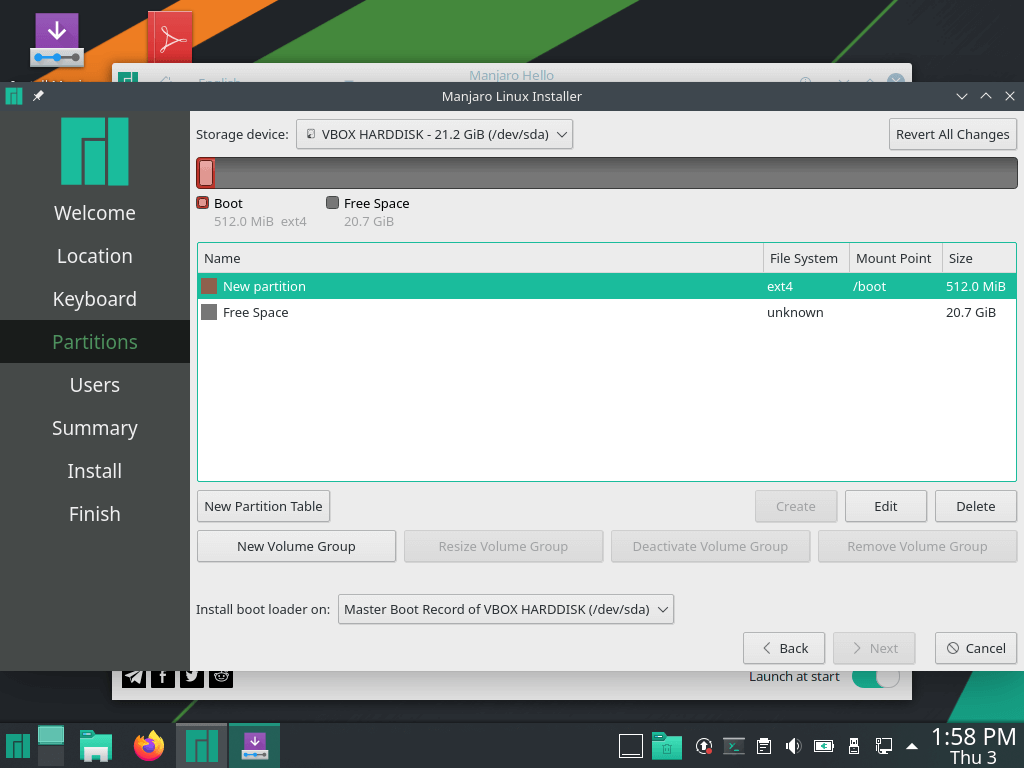
Task: Click the Edit partition button
Action: 886,506
